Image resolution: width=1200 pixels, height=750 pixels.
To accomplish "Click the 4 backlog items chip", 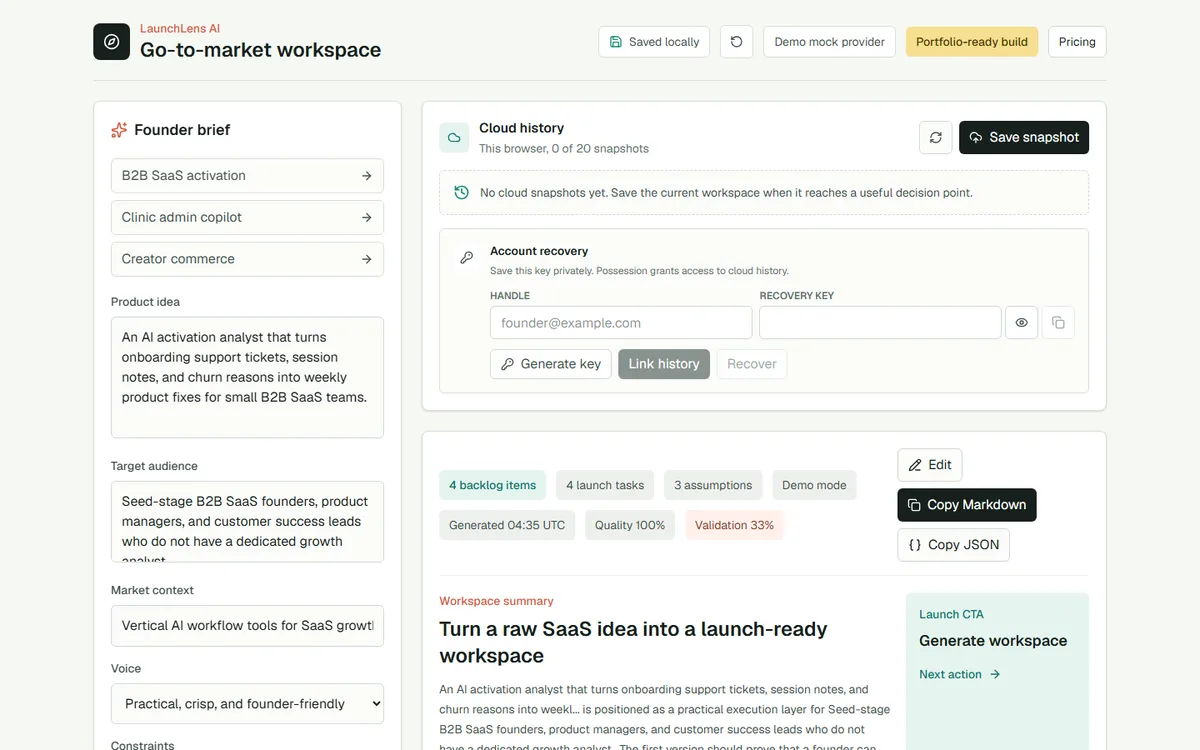I will point(492,485).
